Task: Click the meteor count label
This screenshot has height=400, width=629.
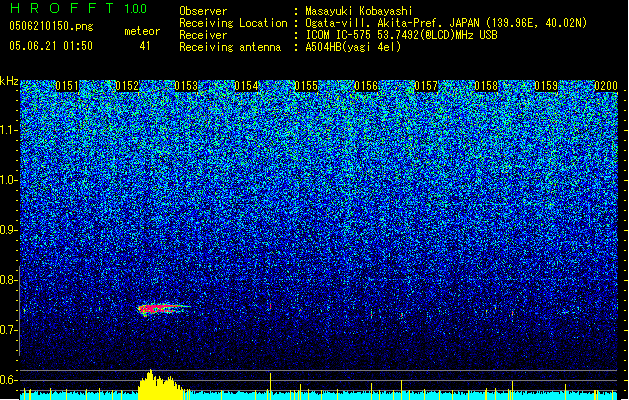Action: click(x=142, y=31)
